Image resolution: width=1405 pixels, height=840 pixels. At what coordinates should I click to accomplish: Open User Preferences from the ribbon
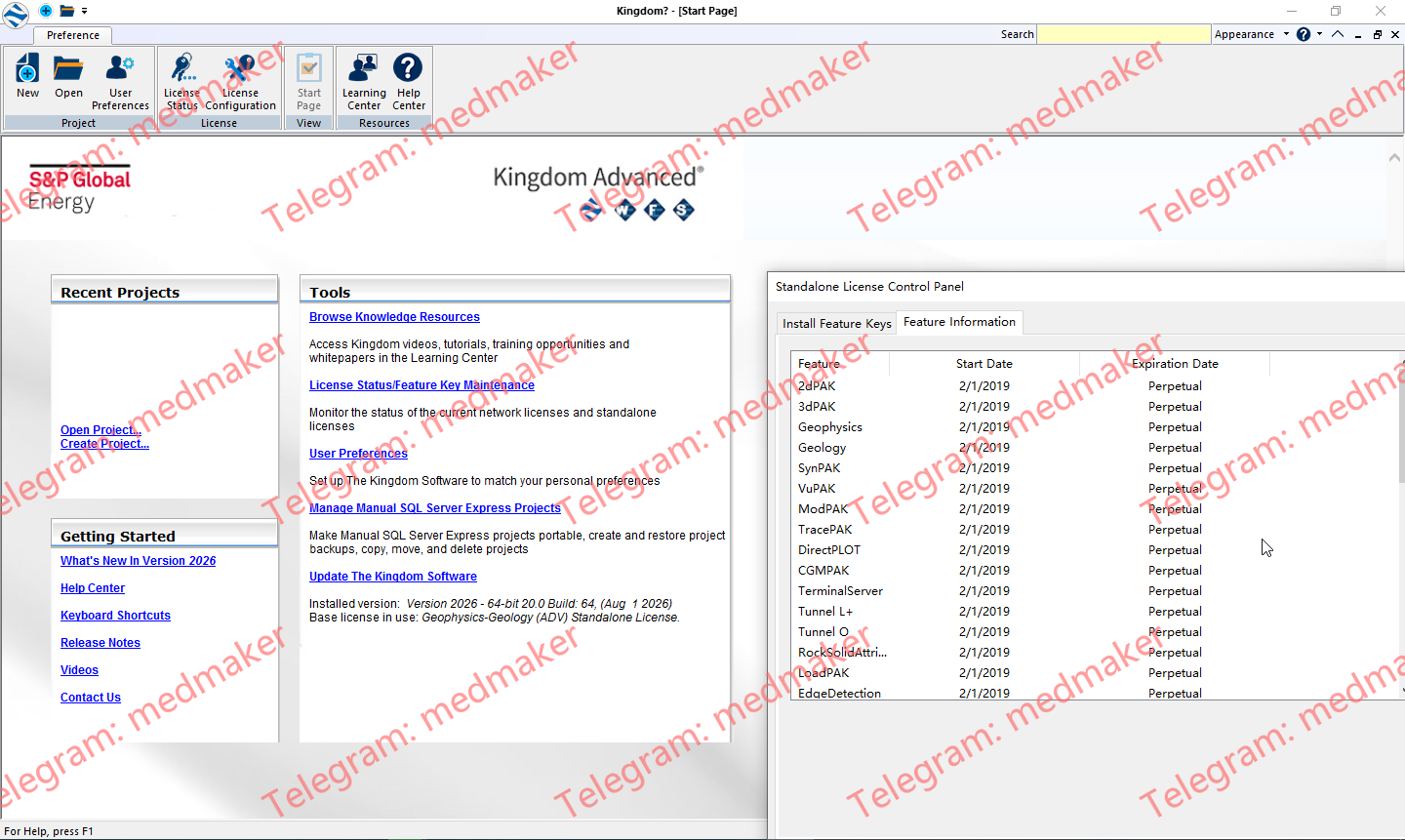tap(120, 82)
